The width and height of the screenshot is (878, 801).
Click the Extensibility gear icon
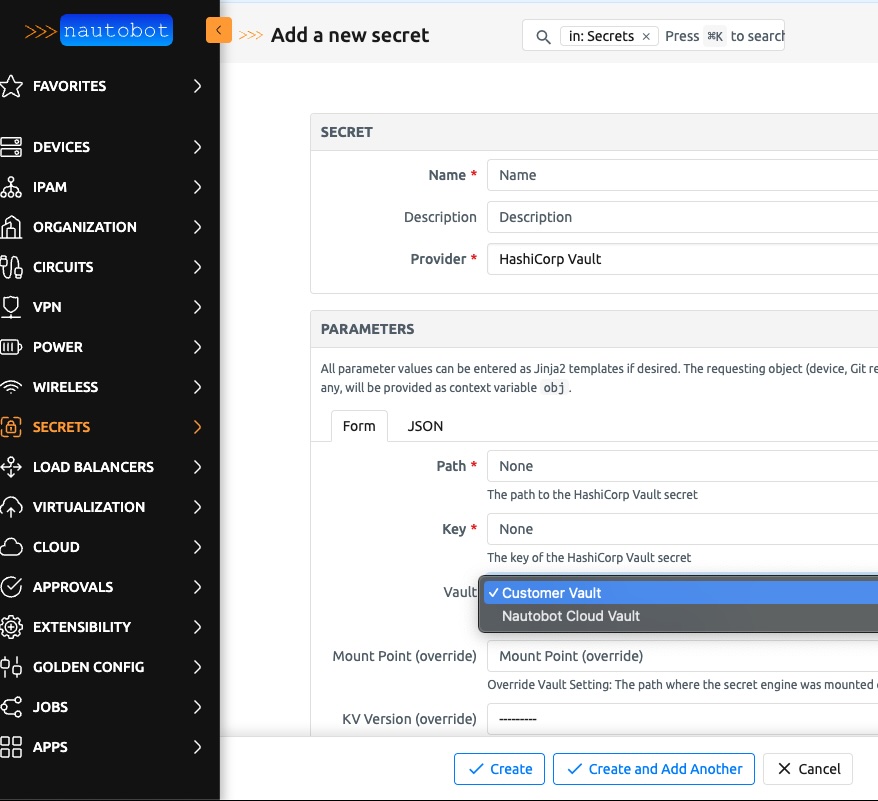coord(12,627)
